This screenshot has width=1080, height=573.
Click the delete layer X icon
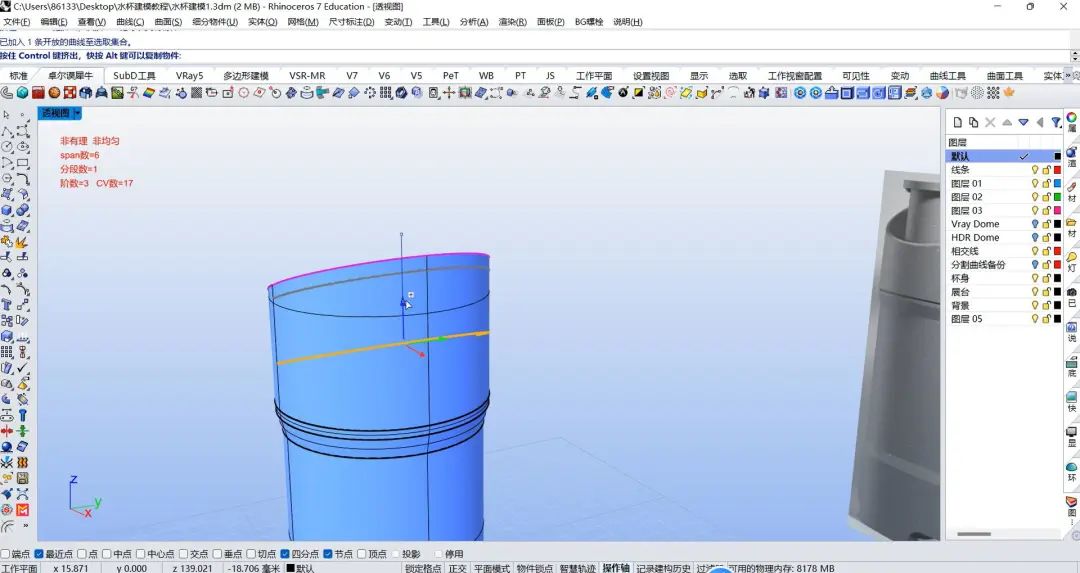pyautogui.click(x=990, y=123)
